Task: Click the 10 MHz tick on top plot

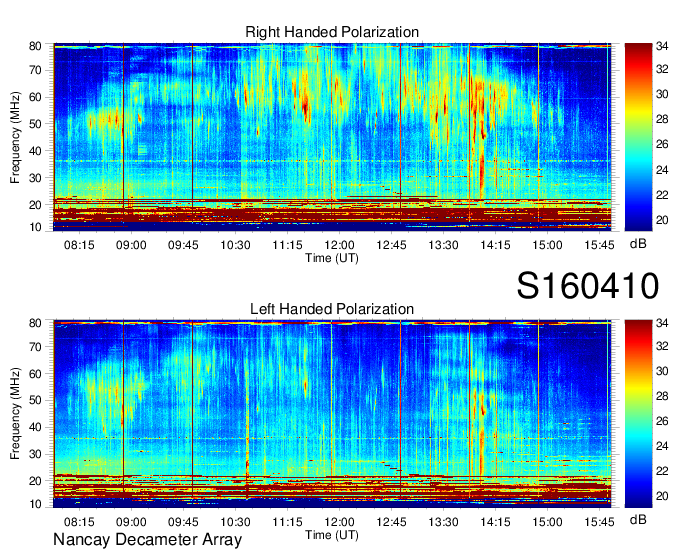Action: [x=35, y=227]
